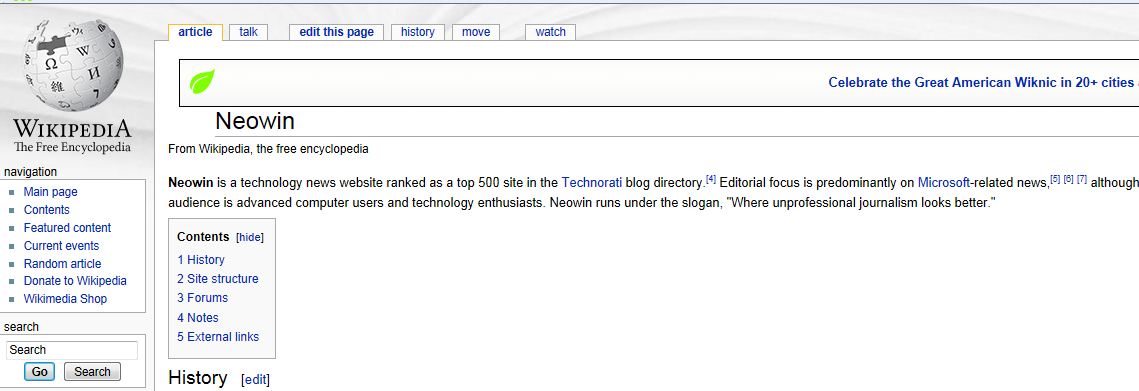Open Featured content link

(x=68, y=227)
